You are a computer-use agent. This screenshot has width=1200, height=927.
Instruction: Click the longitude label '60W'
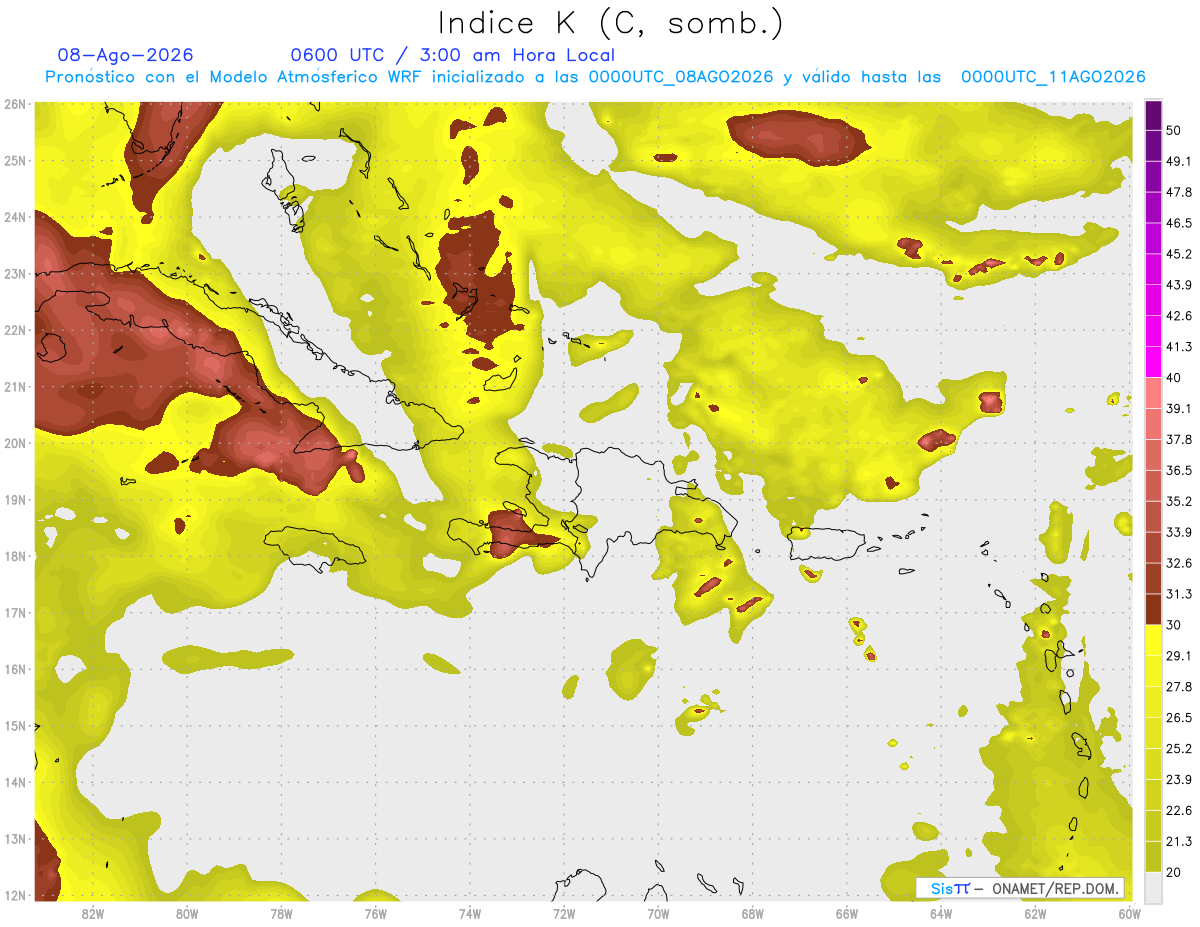tap(1129, 914)
